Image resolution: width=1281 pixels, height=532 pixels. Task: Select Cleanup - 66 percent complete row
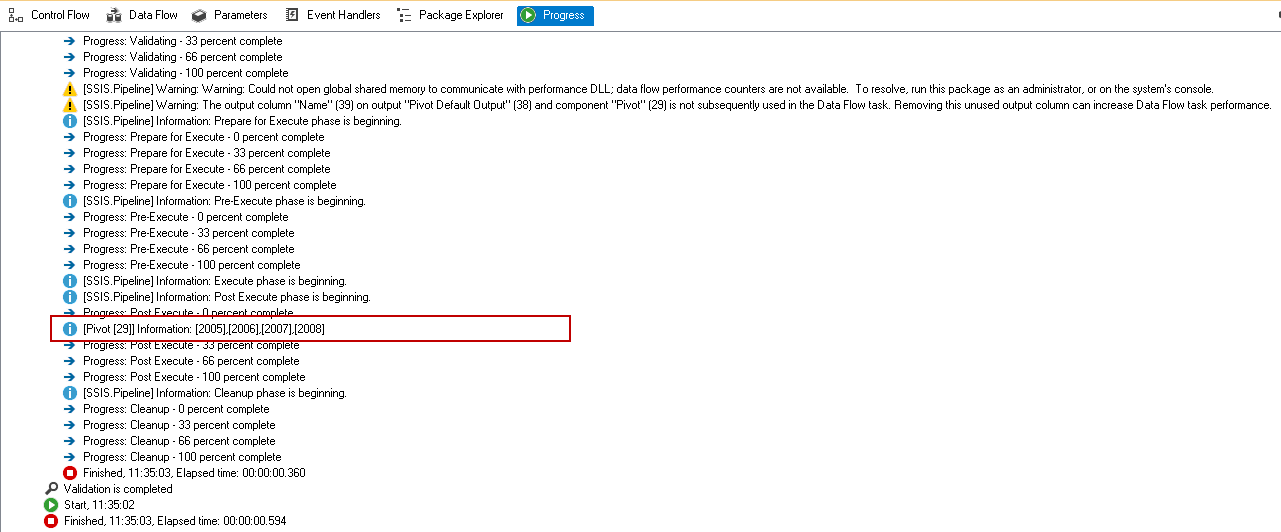tap(179, 441)
